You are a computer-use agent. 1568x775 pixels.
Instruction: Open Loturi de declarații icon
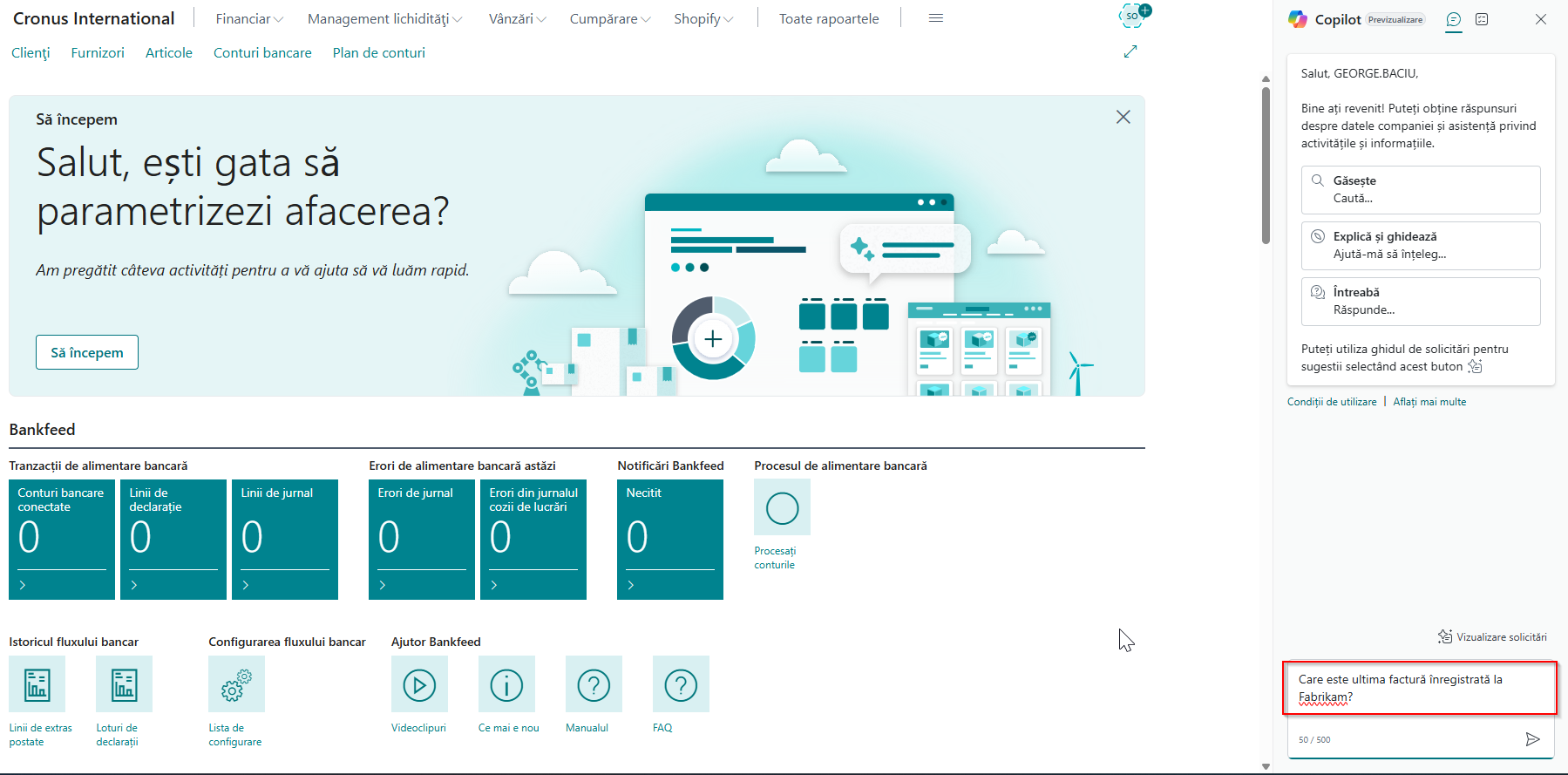click(x=124, y=684)
